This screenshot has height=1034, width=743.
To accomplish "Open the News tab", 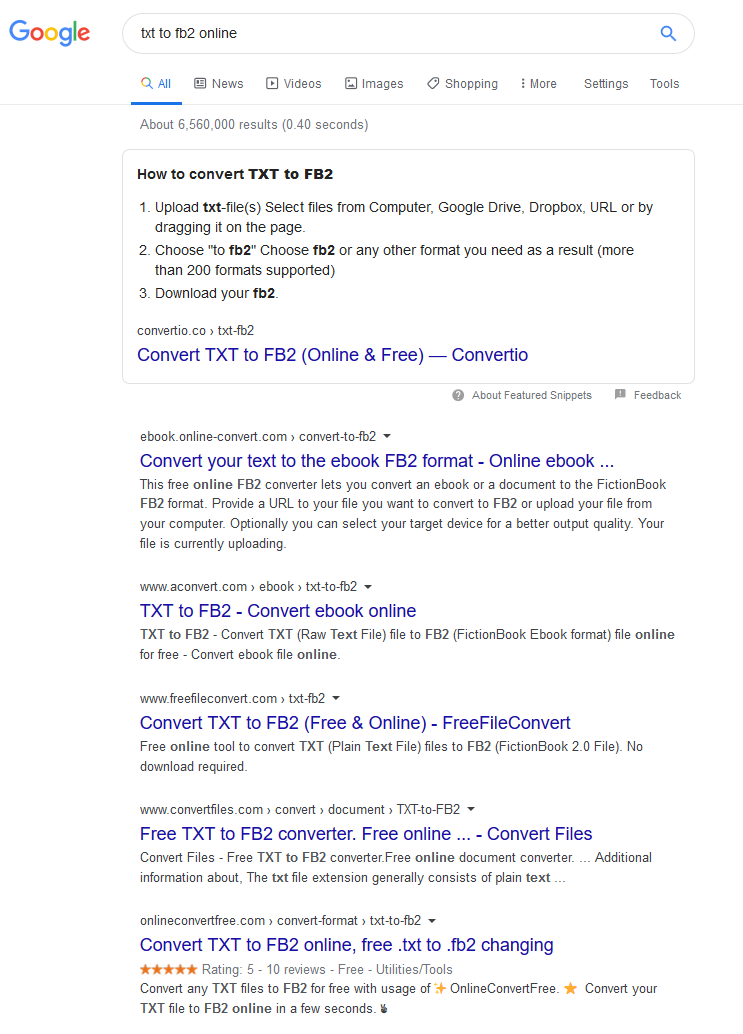I will (218, 84).
